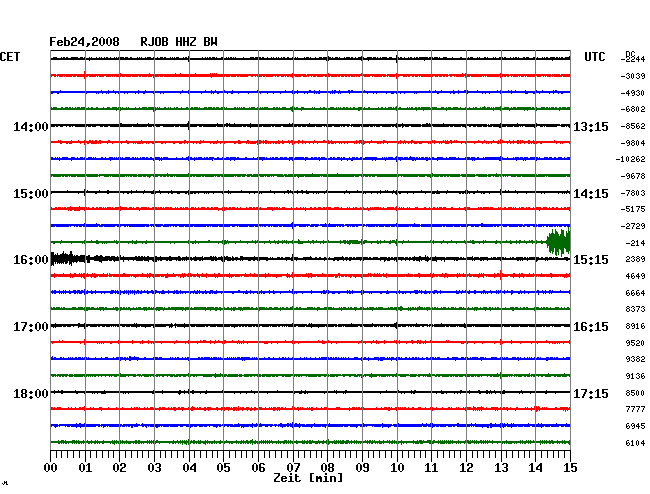Click the minute axis label 12
The image size is (650, 494).
click(466, 468)
